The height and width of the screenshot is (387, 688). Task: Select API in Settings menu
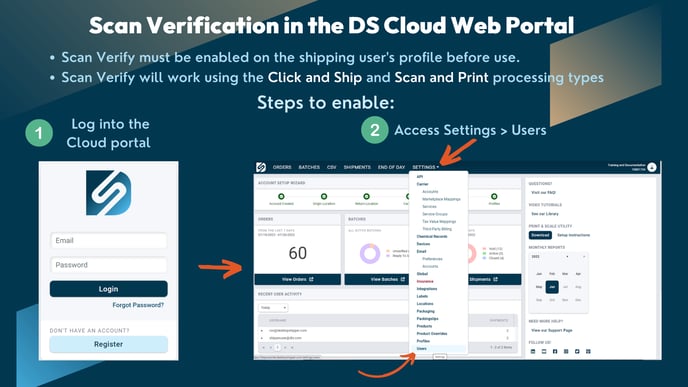pyautogui.click(x=420, y=177)
